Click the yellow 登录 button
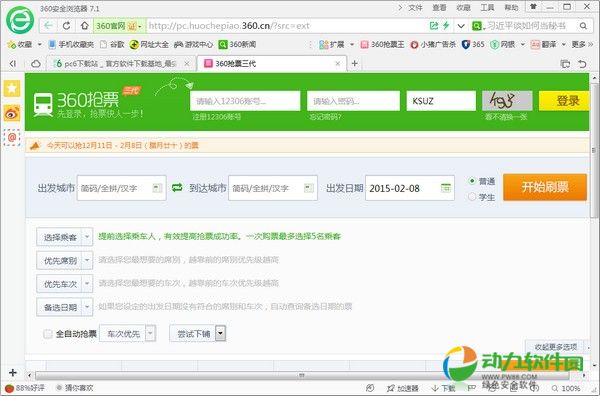Viewport: 600px width, 396px height. (564, 101)
